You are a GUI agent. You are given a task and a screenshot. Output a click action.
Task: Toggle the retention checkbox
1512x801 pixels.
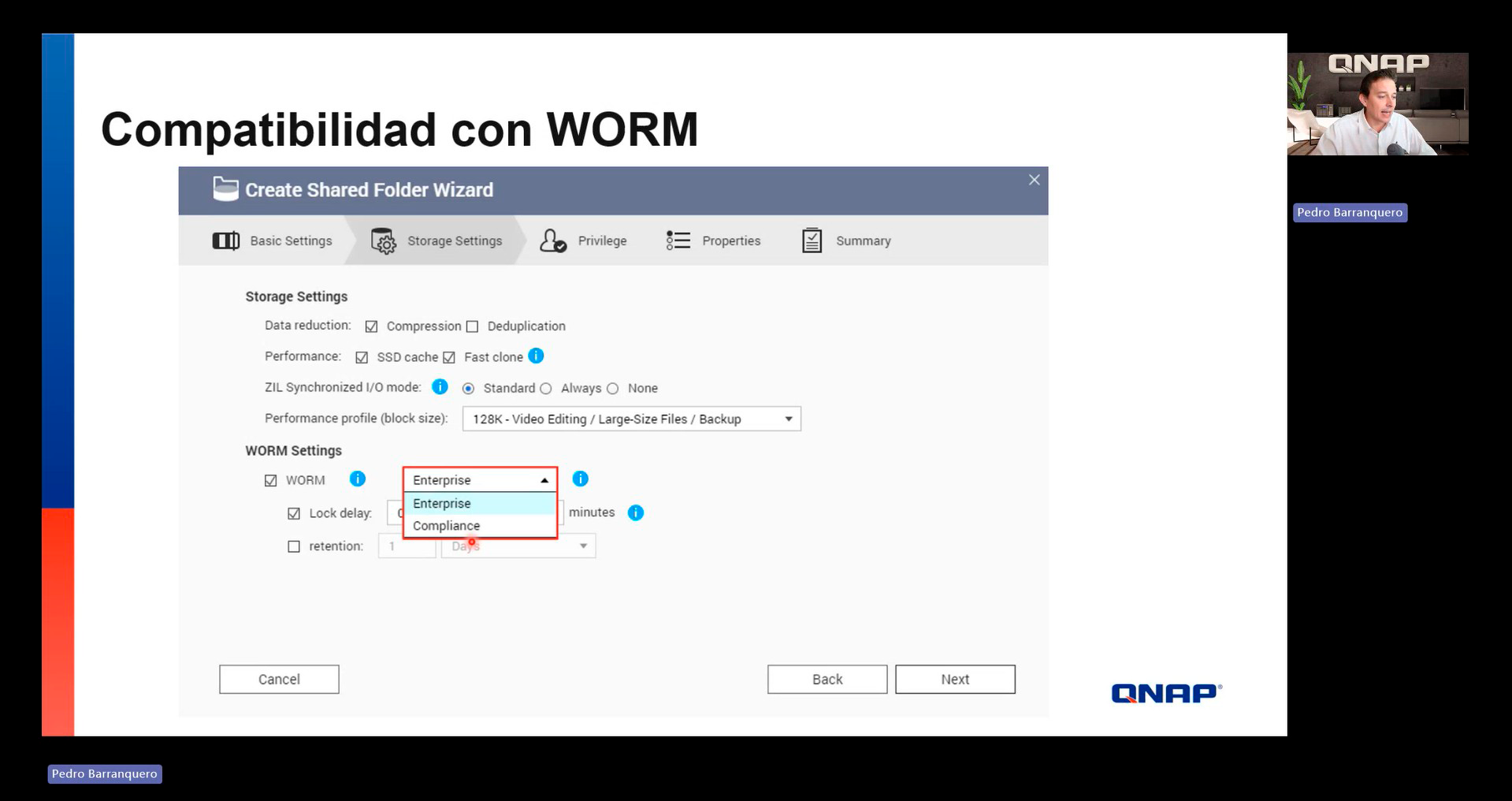tap(294, 546)
